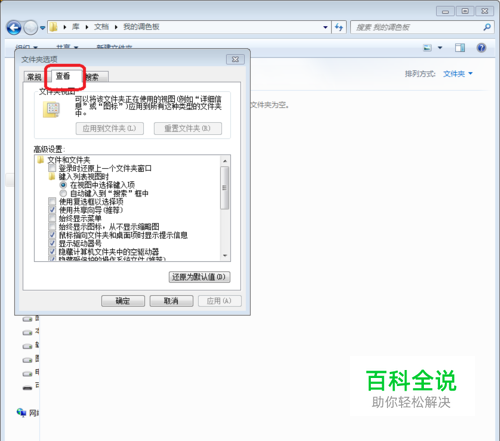Toggle 鼠标指向文件夹和桌面项时显示提示信息 checkbox

click(52, 235)
